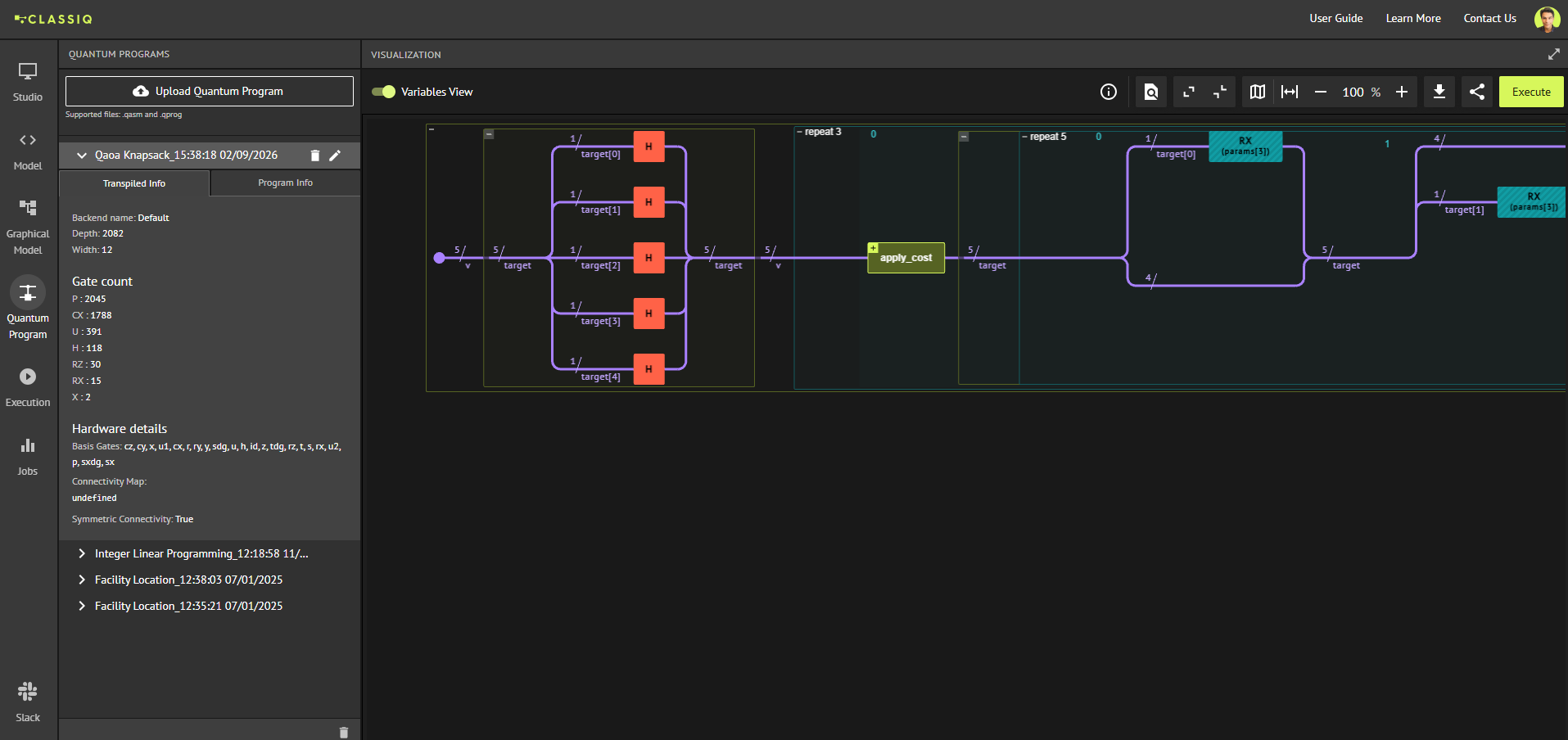
Task: Switch to the Graphical Model view
Action: (x=27, y=221)
